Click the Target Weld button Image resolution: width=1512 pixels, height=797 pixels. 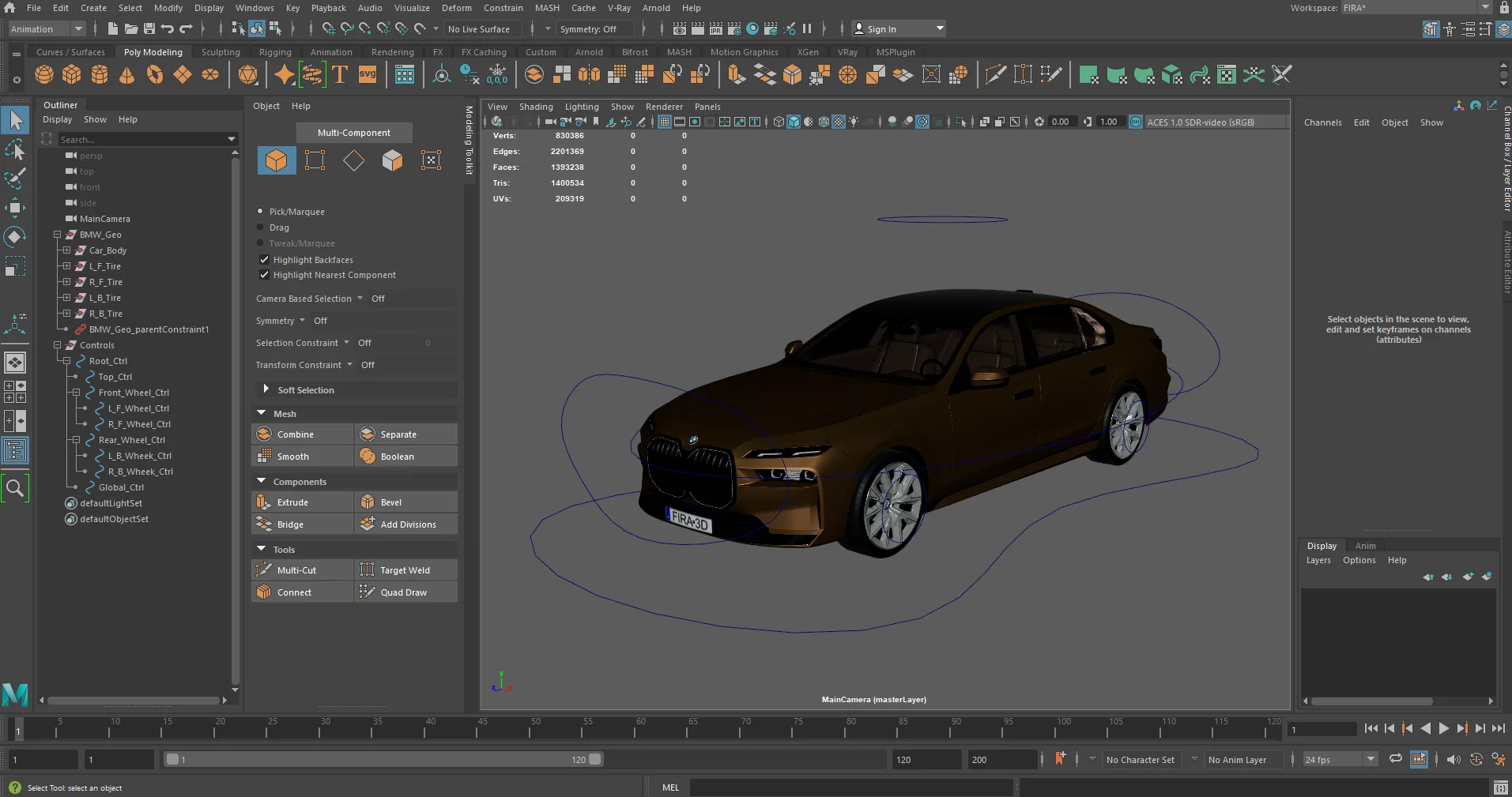point(406,570)
